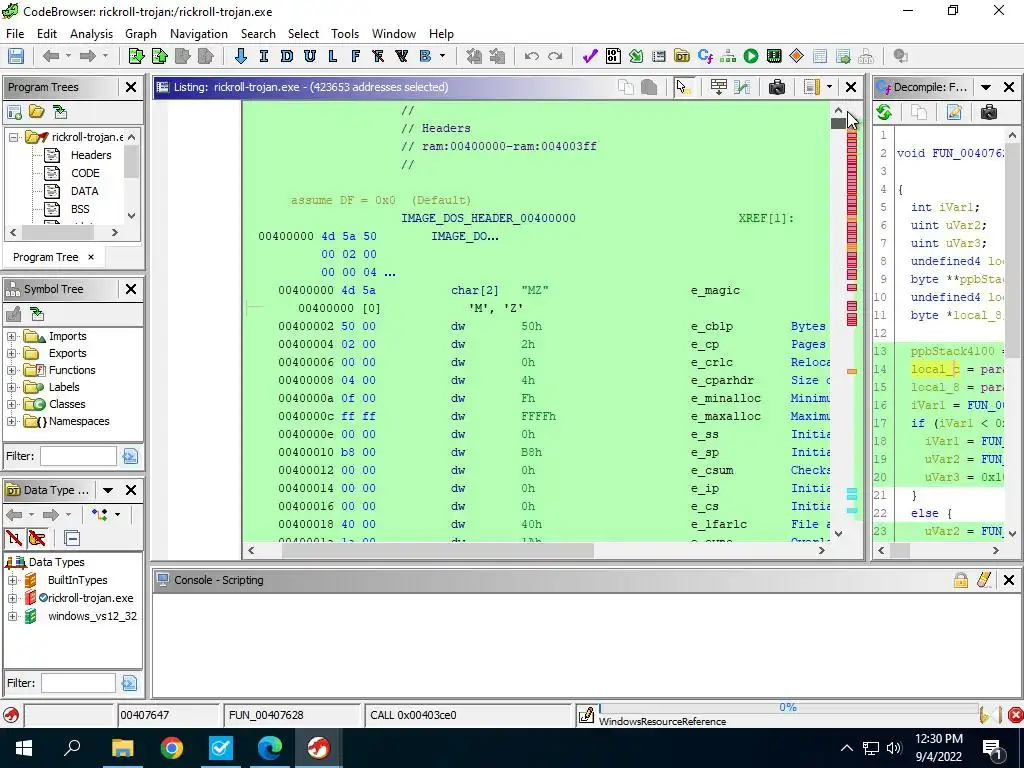Open the Search menu
The width and height of the screenshot is (1024, 768).
(258, 34)
